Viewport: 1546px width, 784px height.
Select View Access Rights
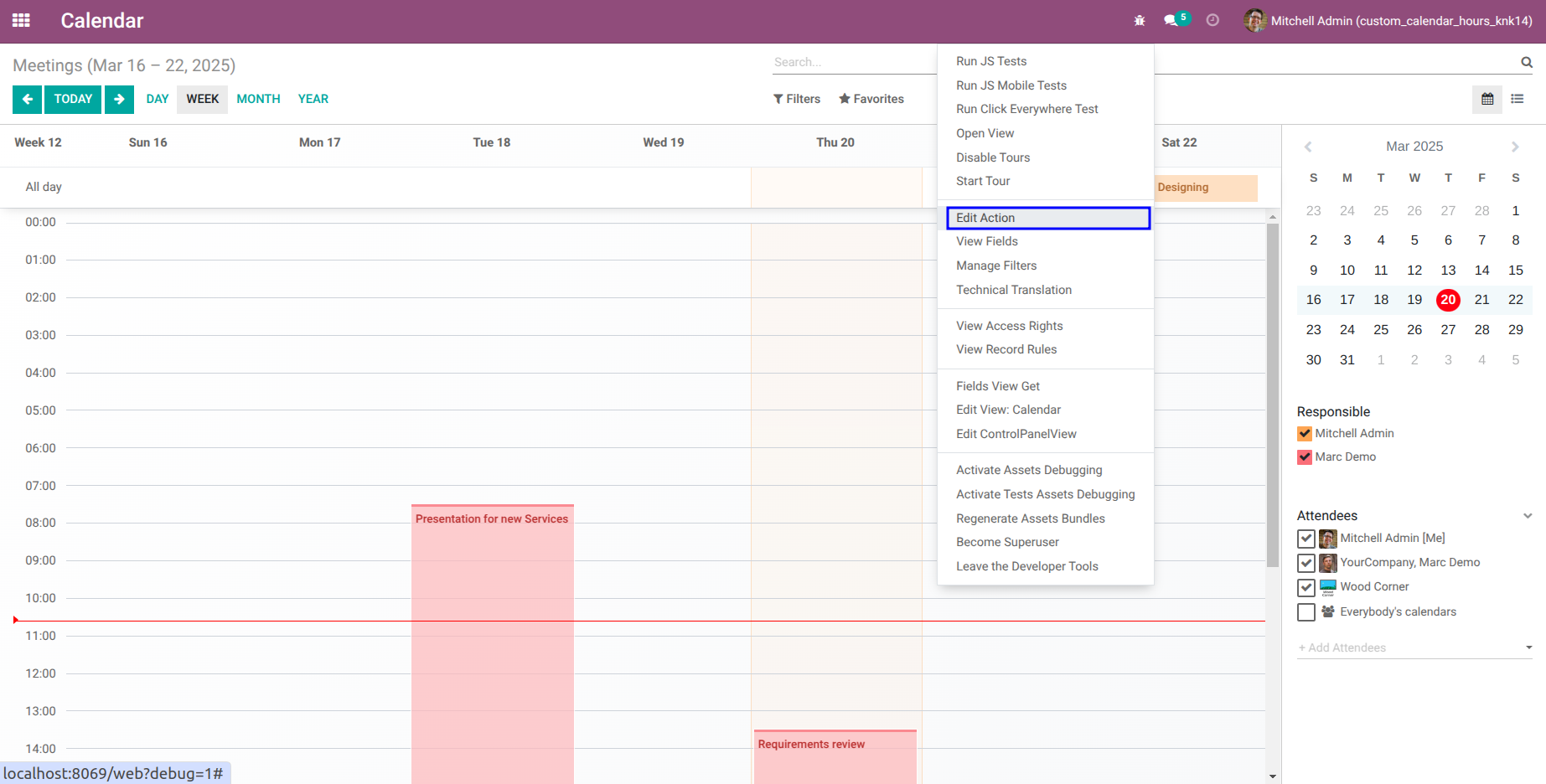[1046, 326]
